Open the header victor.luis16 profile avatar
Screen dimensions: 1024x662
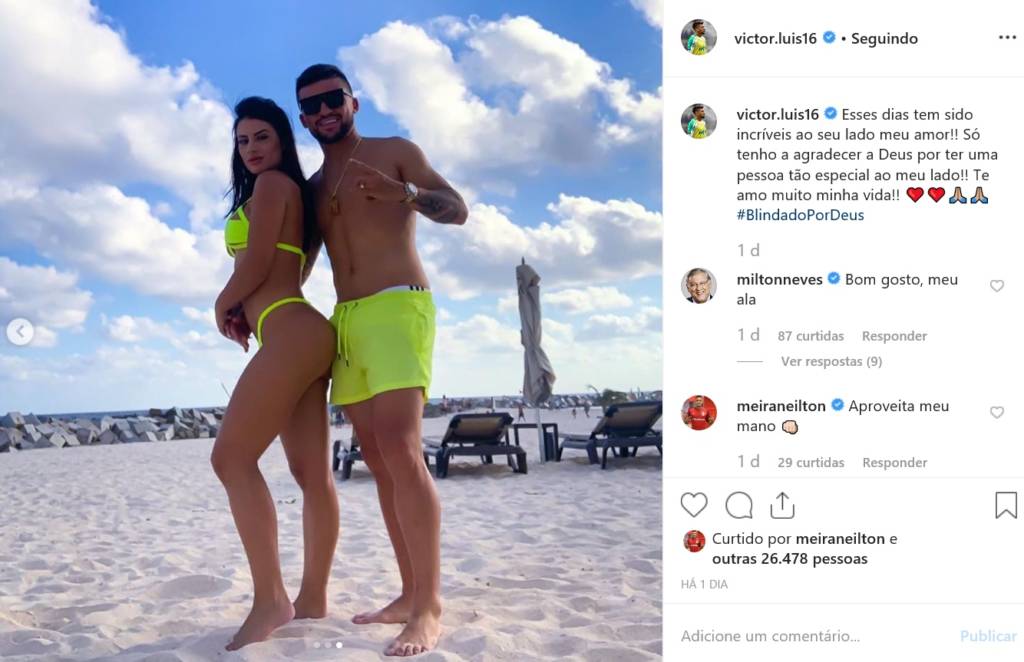(699, 37)
